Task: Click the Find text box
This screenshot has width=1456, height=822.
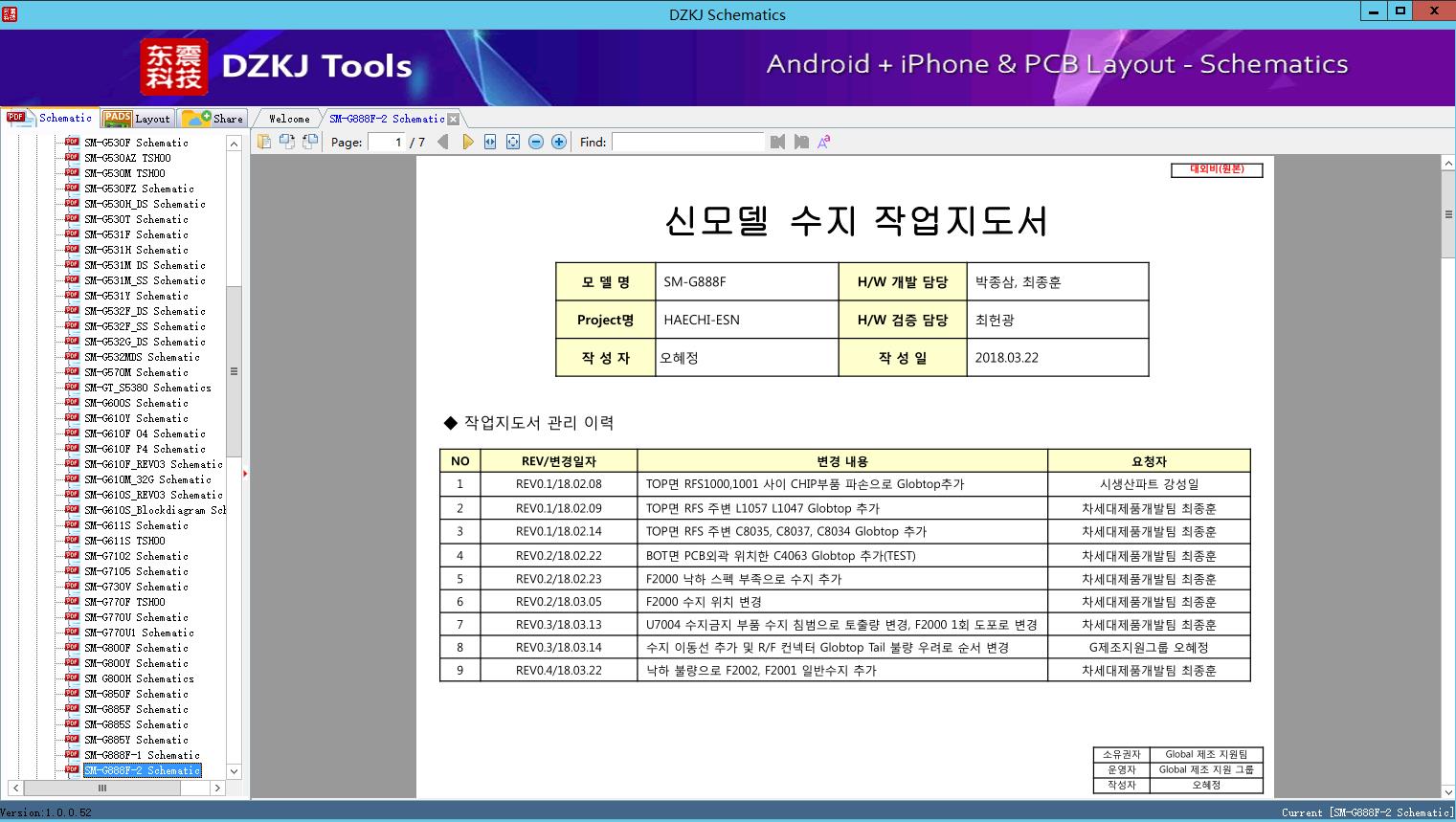Action: point(688,142)
